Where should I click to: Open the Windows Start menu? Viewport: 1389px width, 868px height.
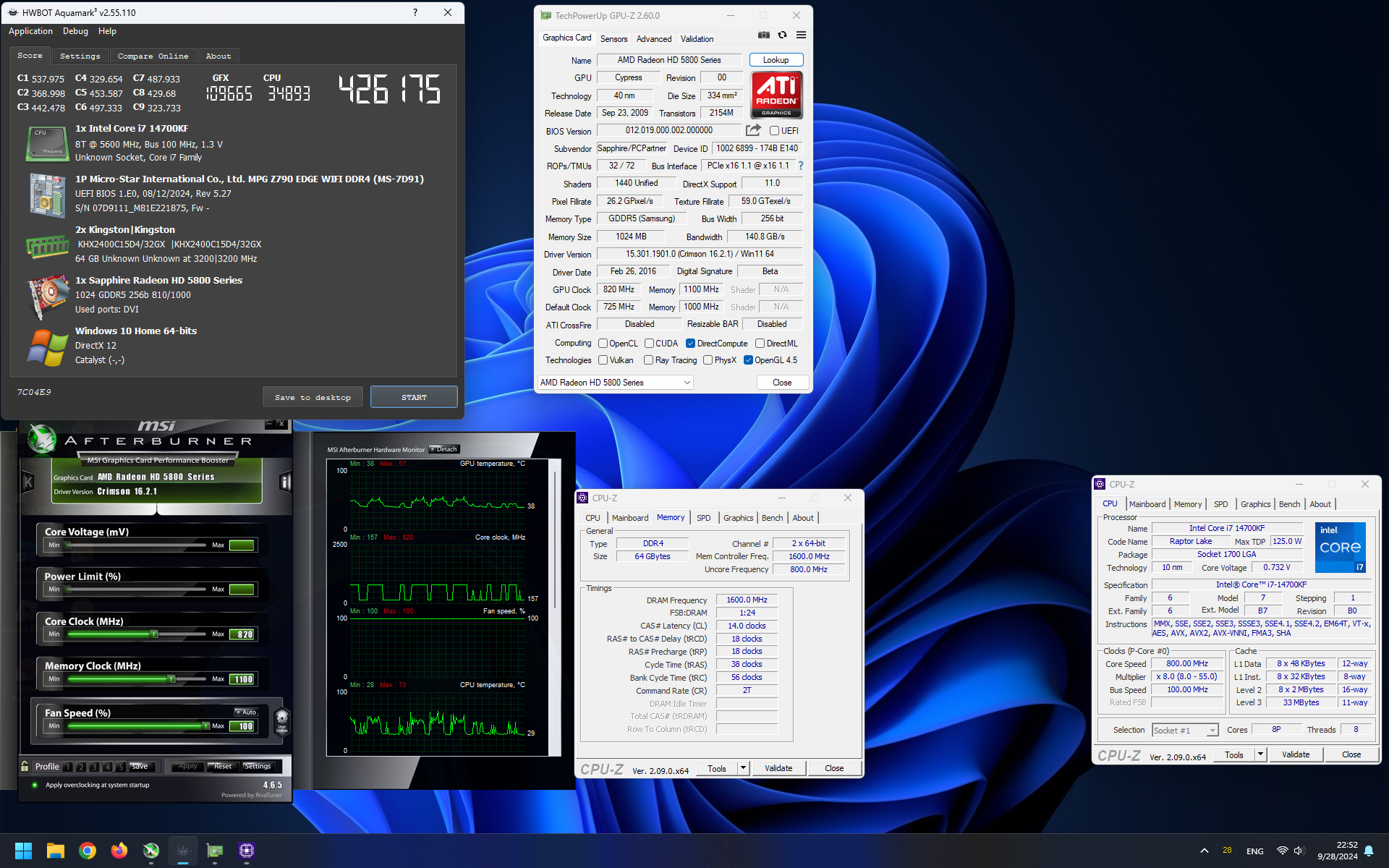23,851
